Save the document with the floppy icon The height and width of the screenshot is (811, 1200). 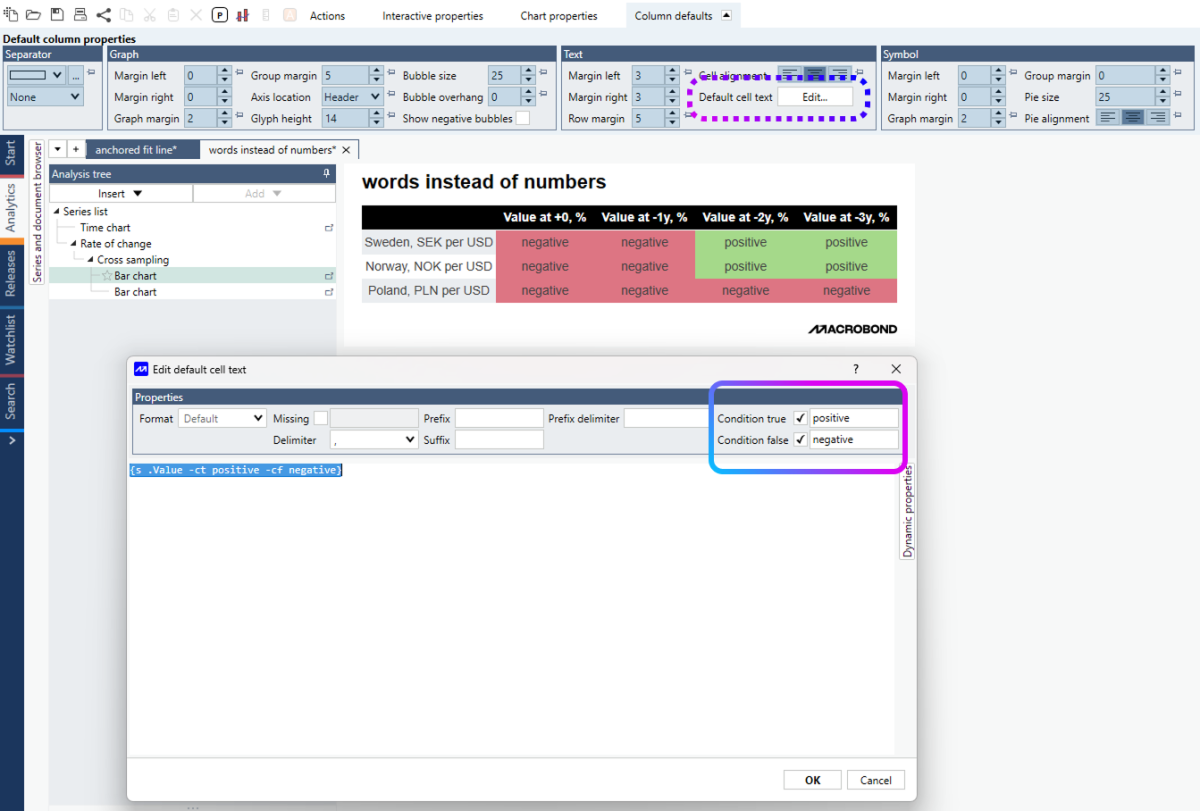click(57, 15)
